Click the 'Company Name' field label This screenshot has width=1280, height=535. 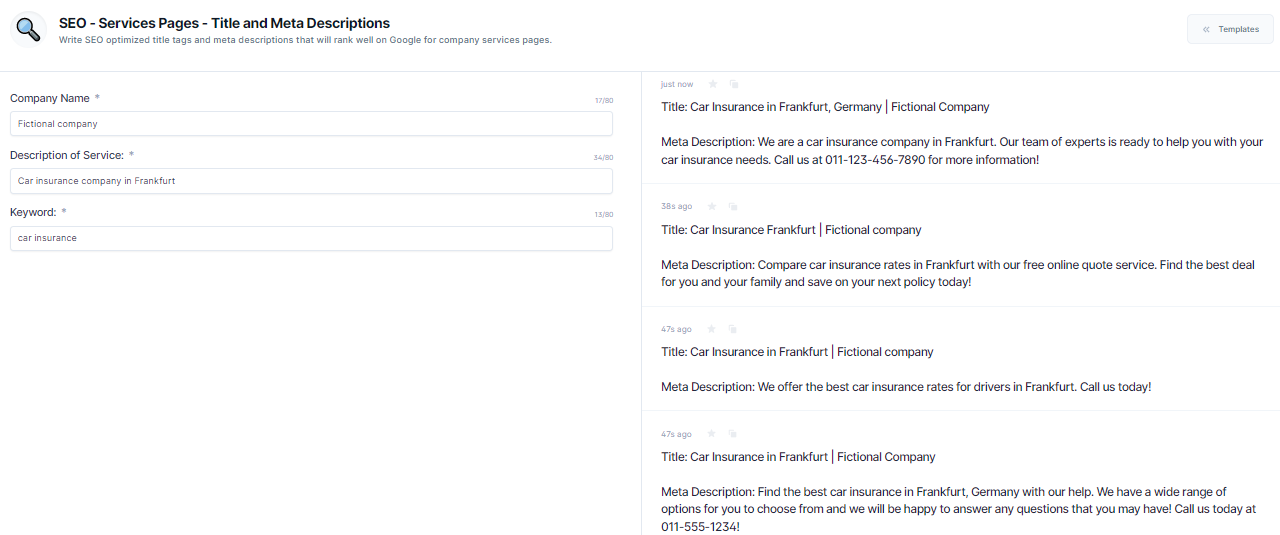[49, 98]
